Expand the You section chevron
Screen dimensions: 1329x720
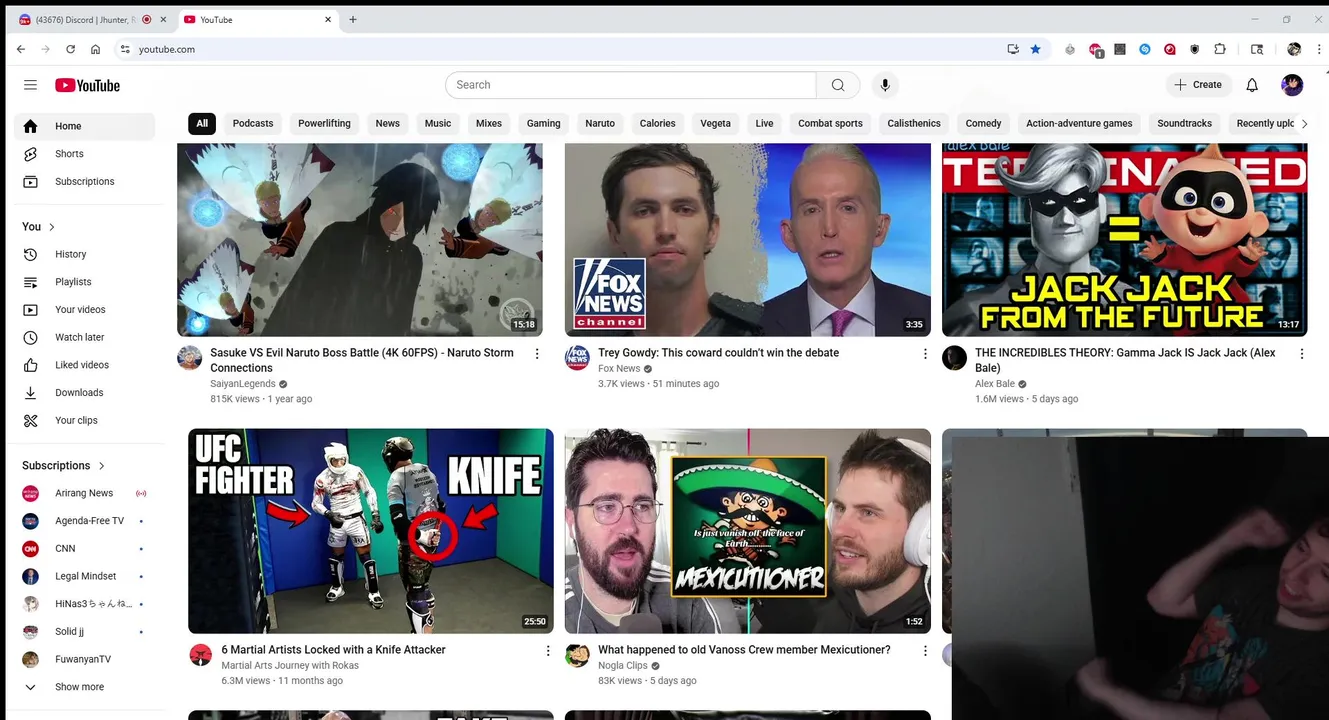[x=52, y=227]
